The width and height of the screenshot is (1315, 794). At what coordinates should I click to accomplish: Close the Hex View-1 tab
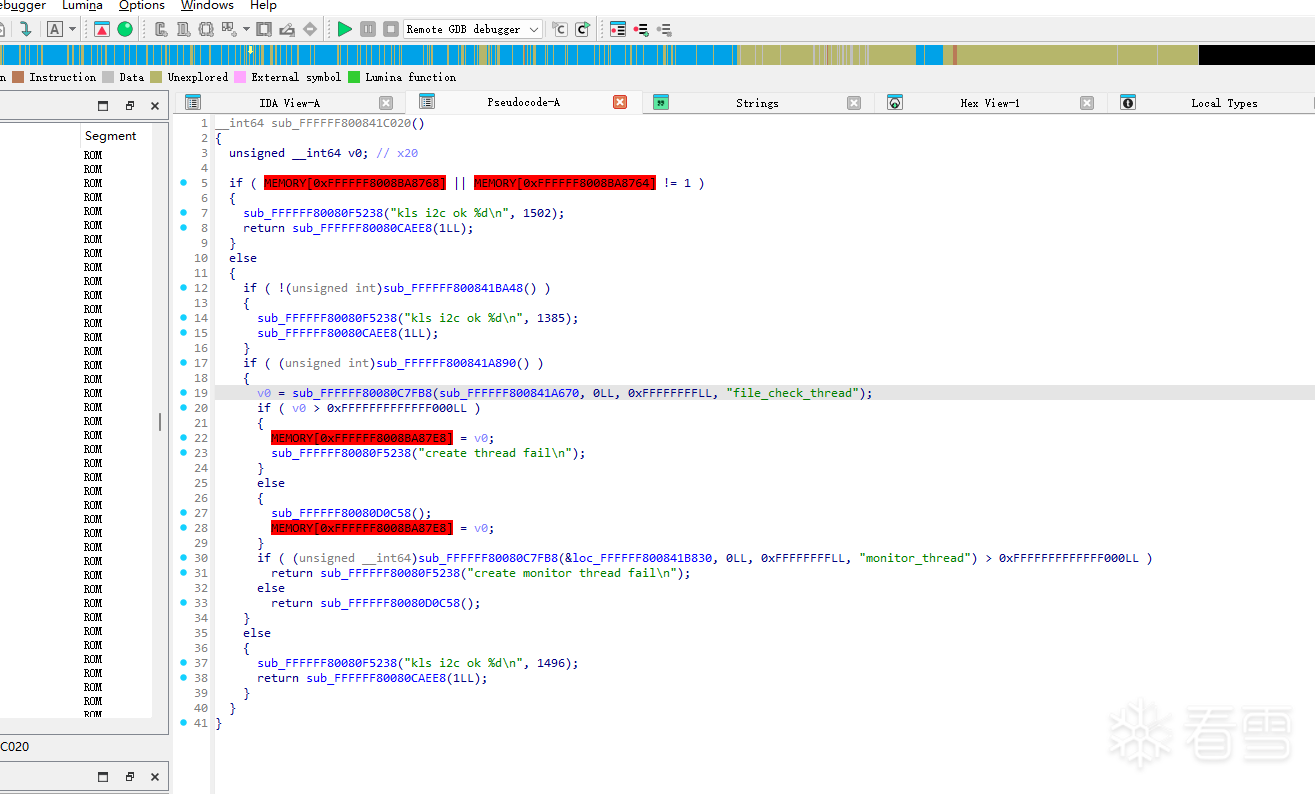tap(1087, 103)
